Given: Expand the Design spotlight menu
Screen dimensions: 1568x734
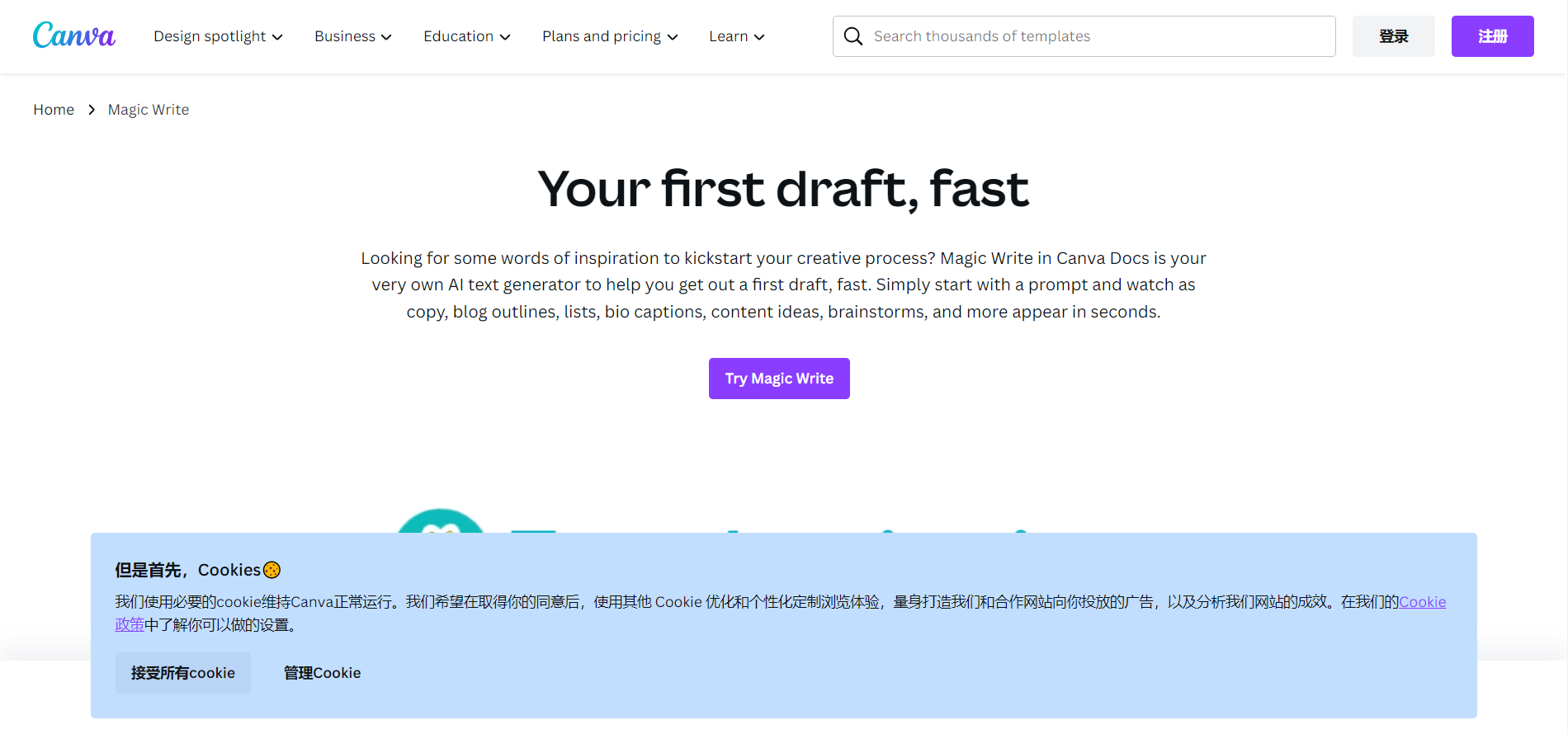Looking at the screenshot, I should 218,36.
